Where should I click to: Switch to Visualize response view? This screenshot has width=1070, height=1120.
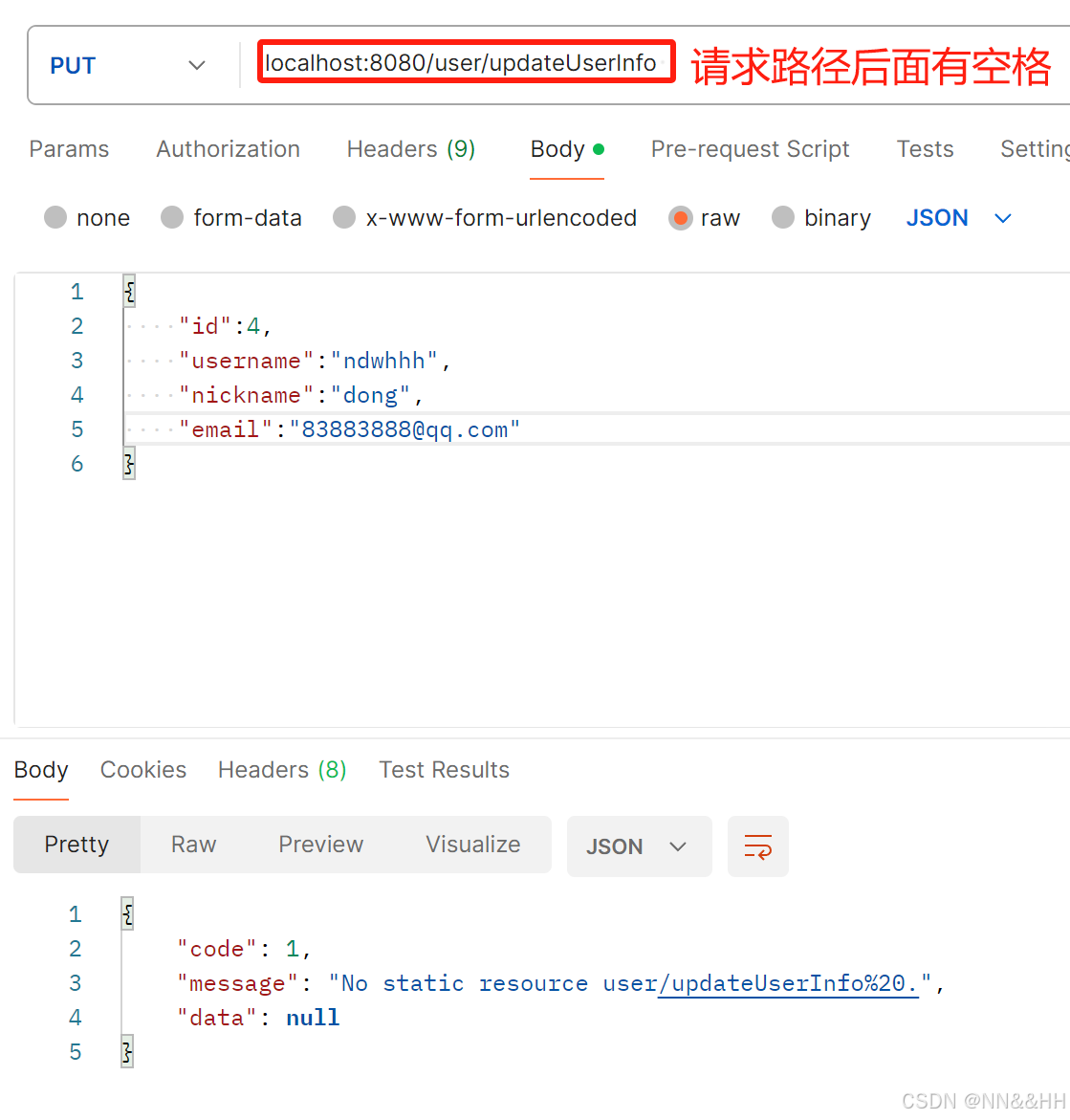coord(473,845)
